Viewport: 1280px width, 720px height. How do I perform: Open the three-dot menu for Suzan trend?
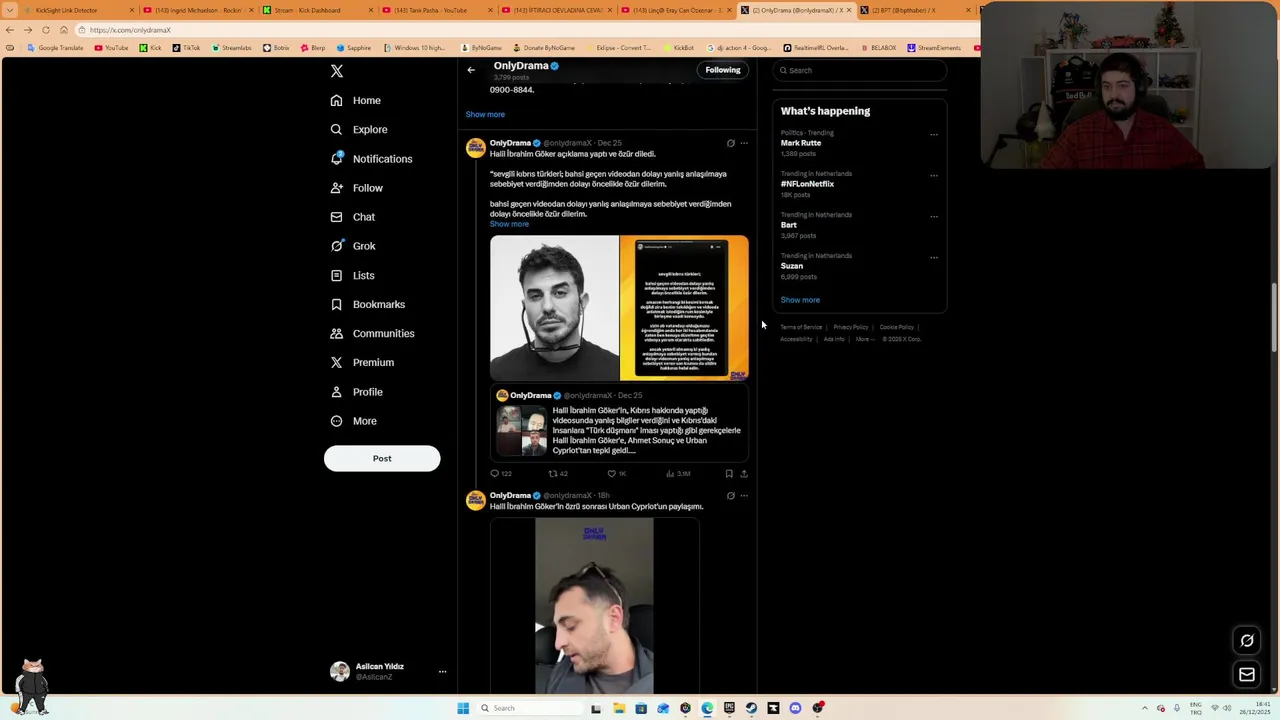[x=934, y=257]
